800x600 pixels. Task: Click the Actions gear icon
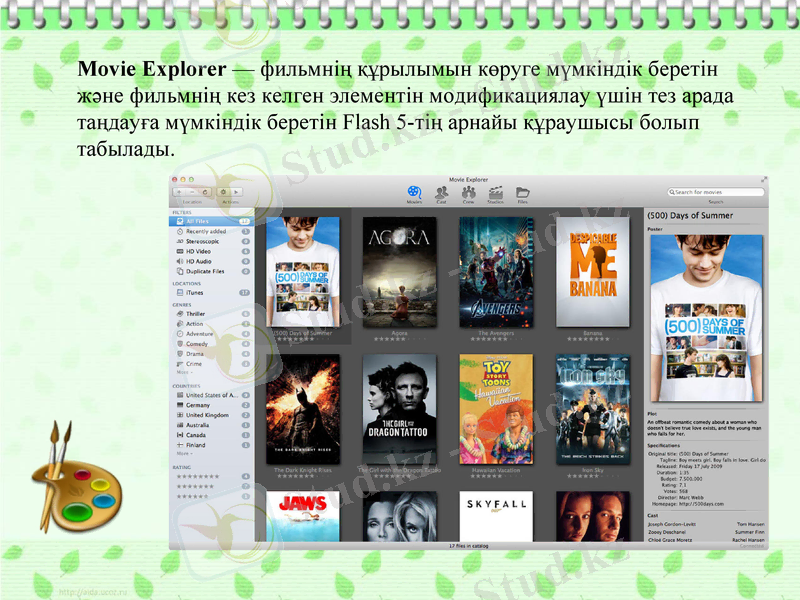pos(223,193)
